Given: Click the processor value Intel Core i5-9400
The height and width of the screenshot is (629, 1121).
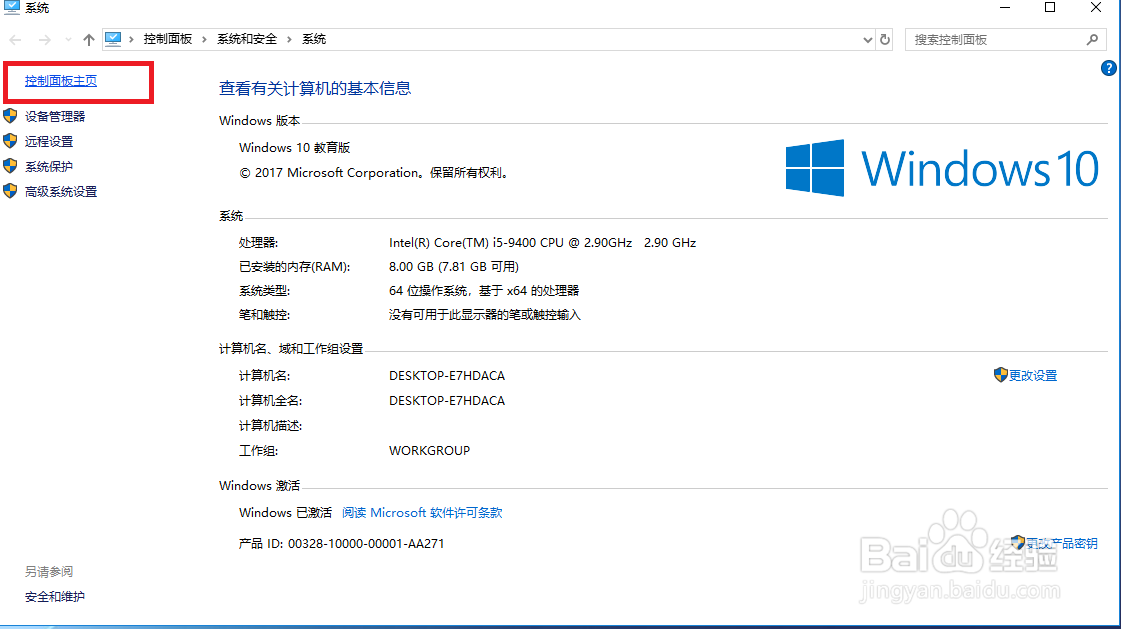Looking at the screenshot, I should point(543,243).
